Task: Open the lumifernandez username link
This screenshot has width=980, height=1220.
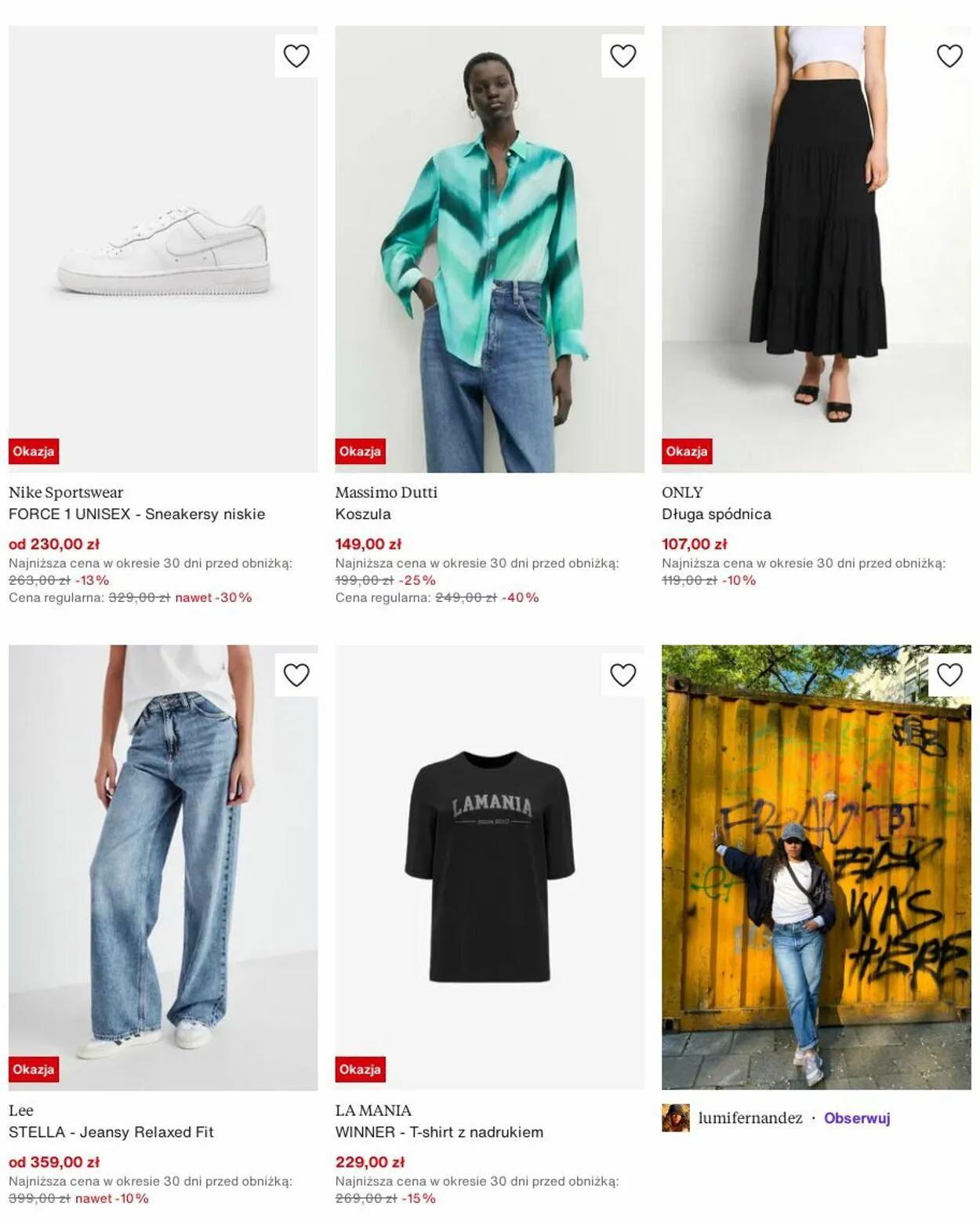Action: point(750,1118)
